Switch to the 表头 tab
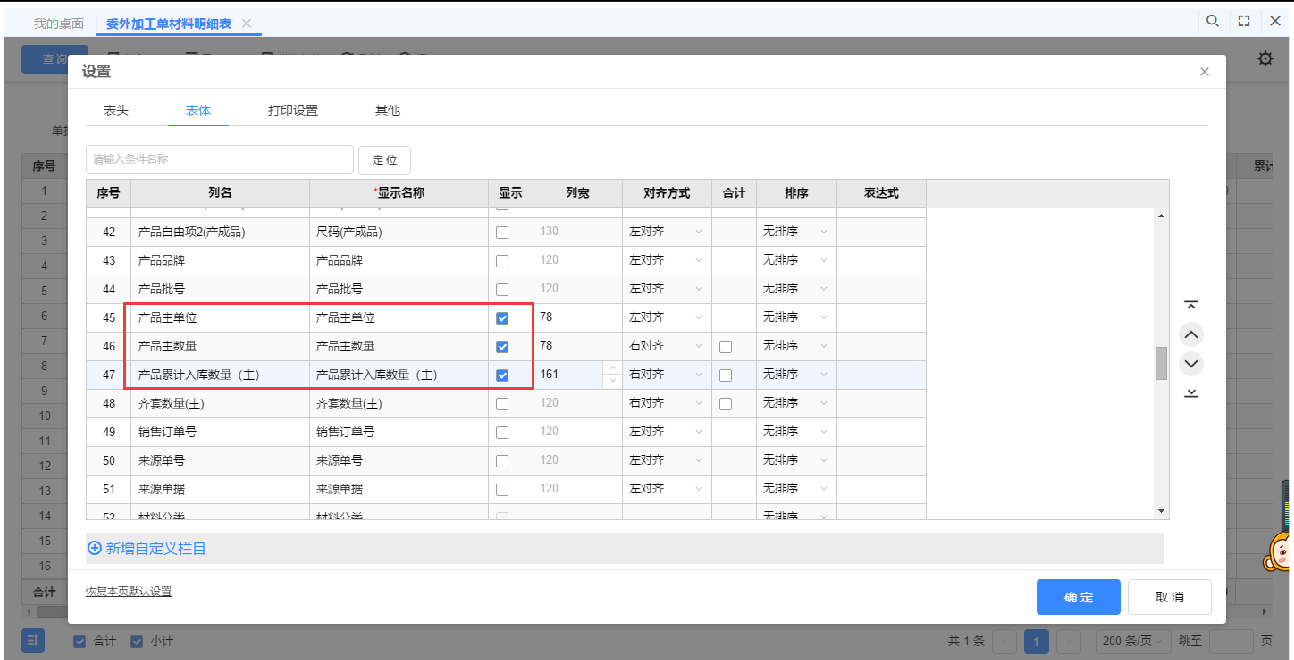Screen dimensions: 1294x660 (x=116, y=111)
